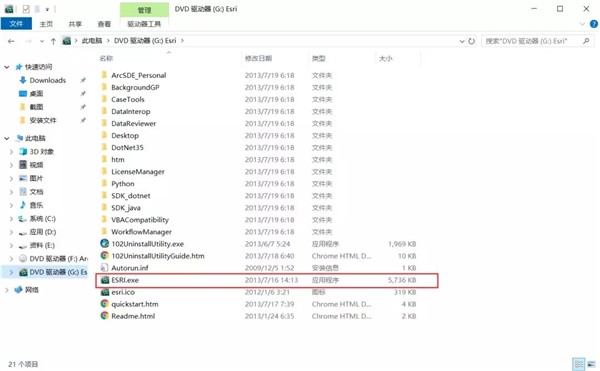600x371 pixels.
Task: Expand address bar history dropdown
Action: pos(462,41)
